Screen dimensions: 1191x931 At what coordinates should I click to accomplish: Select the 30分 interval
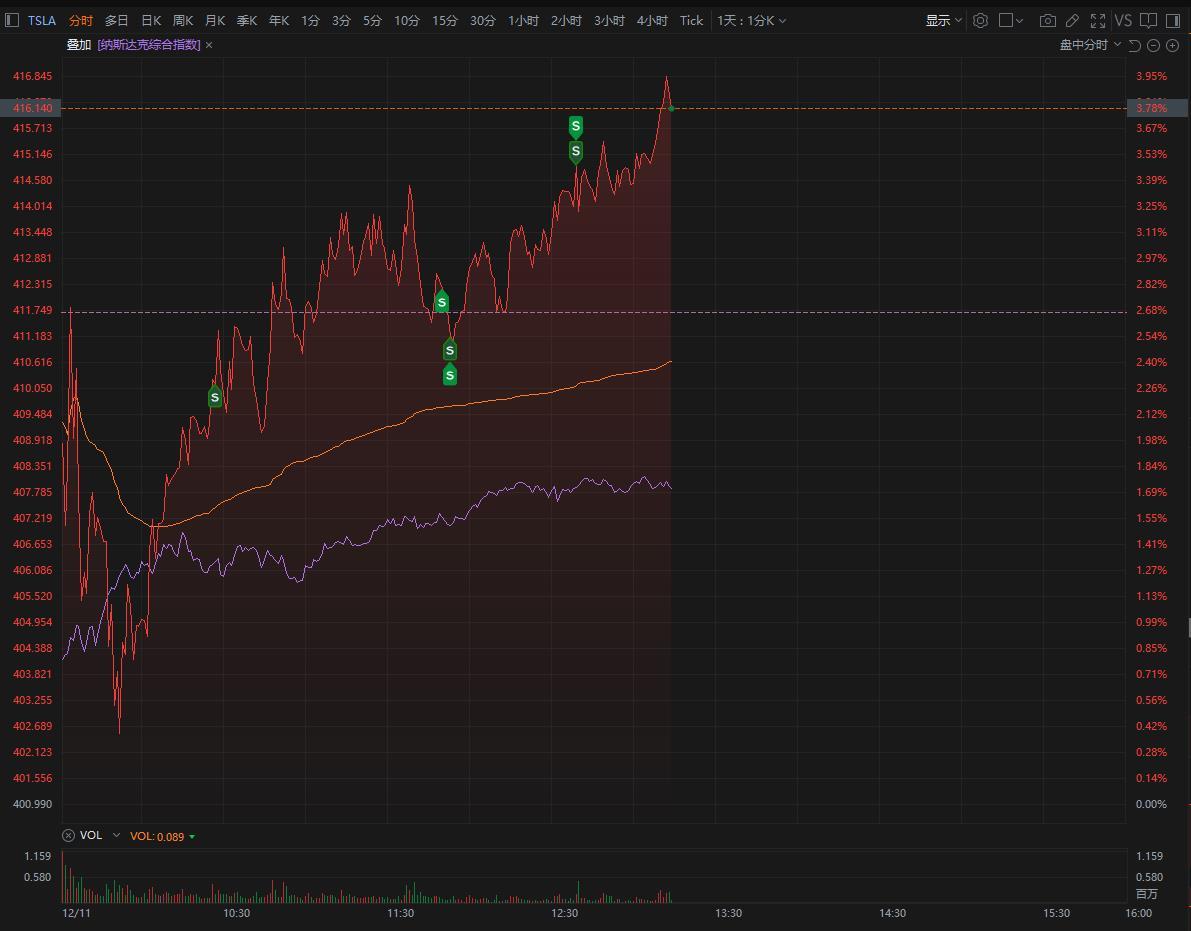click(482, 21)
